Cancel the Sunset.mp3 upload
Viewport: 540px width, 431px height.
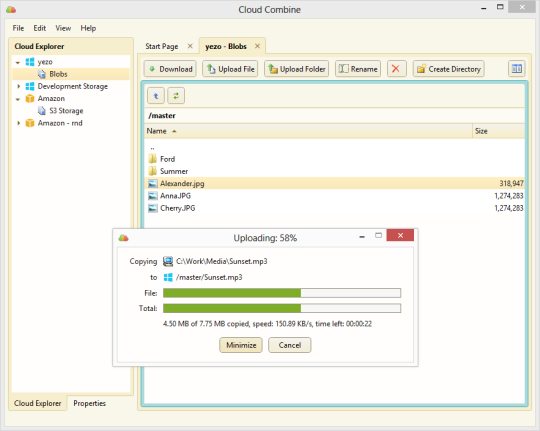pos(290,345)
